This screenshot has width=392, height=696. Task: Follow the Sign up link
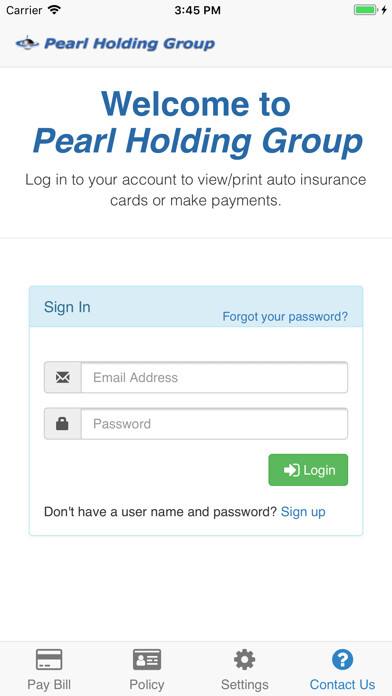[x=303, y=512]
